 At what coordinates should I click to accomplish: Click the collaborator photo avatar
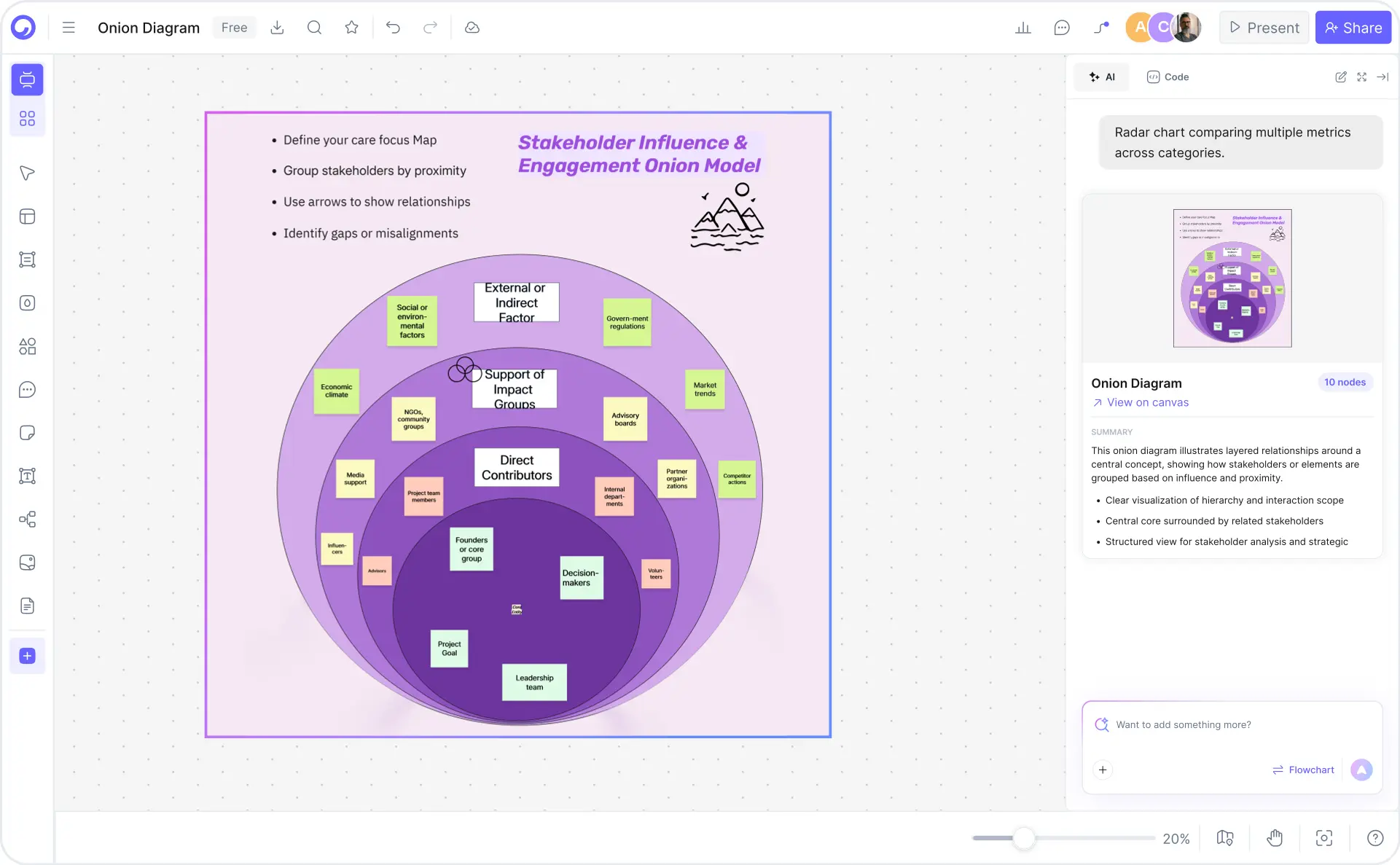click(1186, 28)
